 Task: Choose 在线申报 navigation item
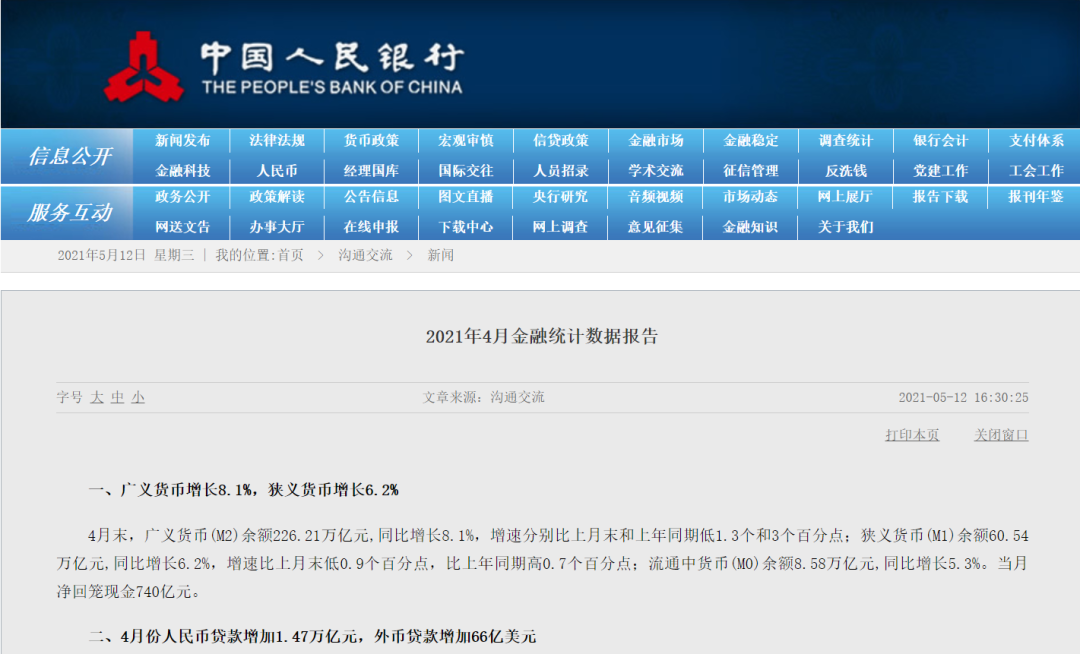pyautogui.click(x=372, y=227)
